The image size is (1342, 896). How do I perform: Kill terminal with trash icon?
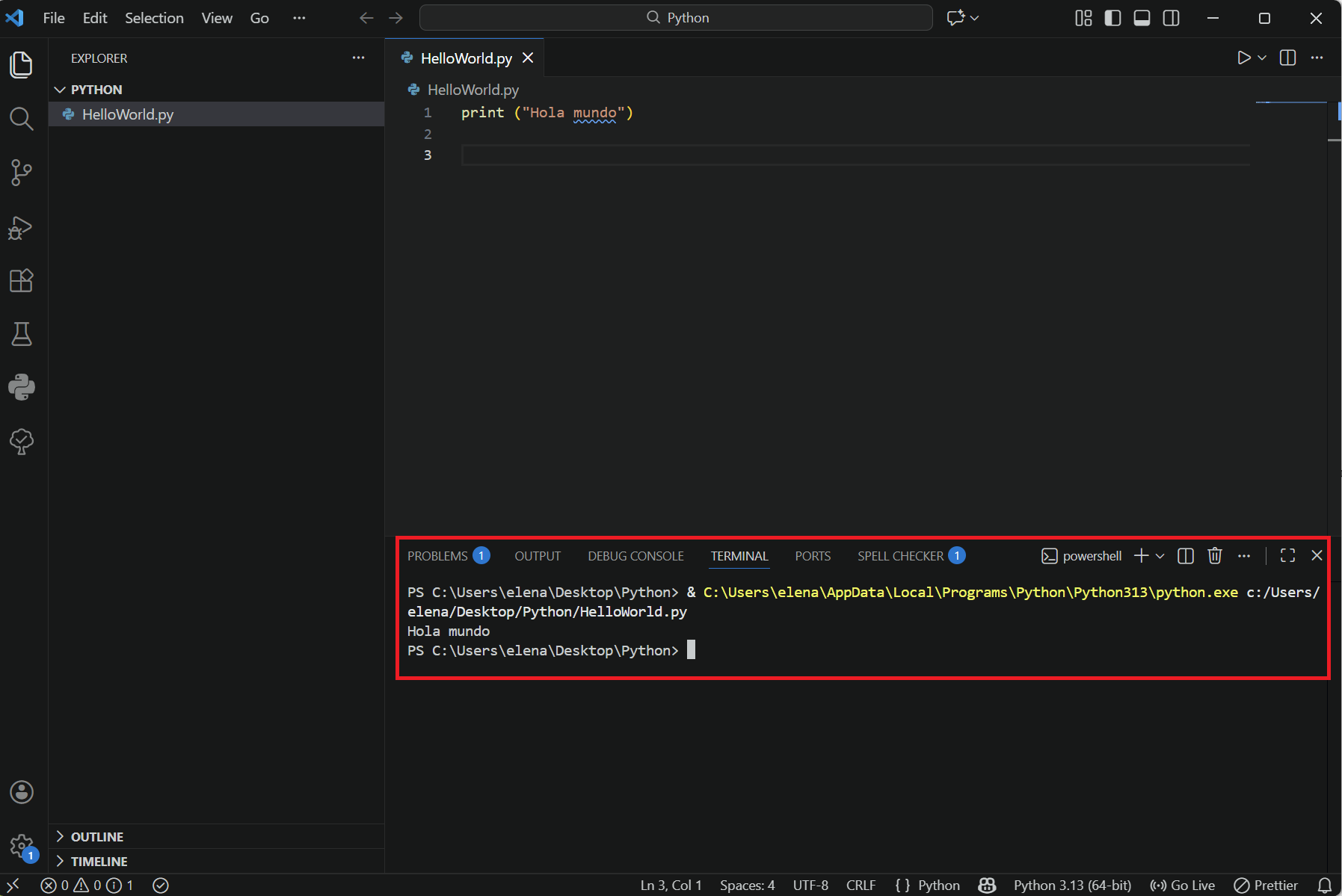coord(1215,556)
